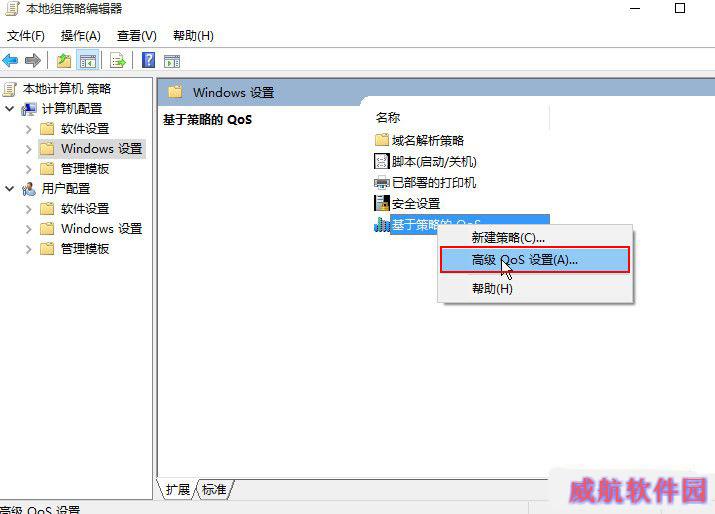
Task: Click the show/hide action pane icon
Action: 172,61
